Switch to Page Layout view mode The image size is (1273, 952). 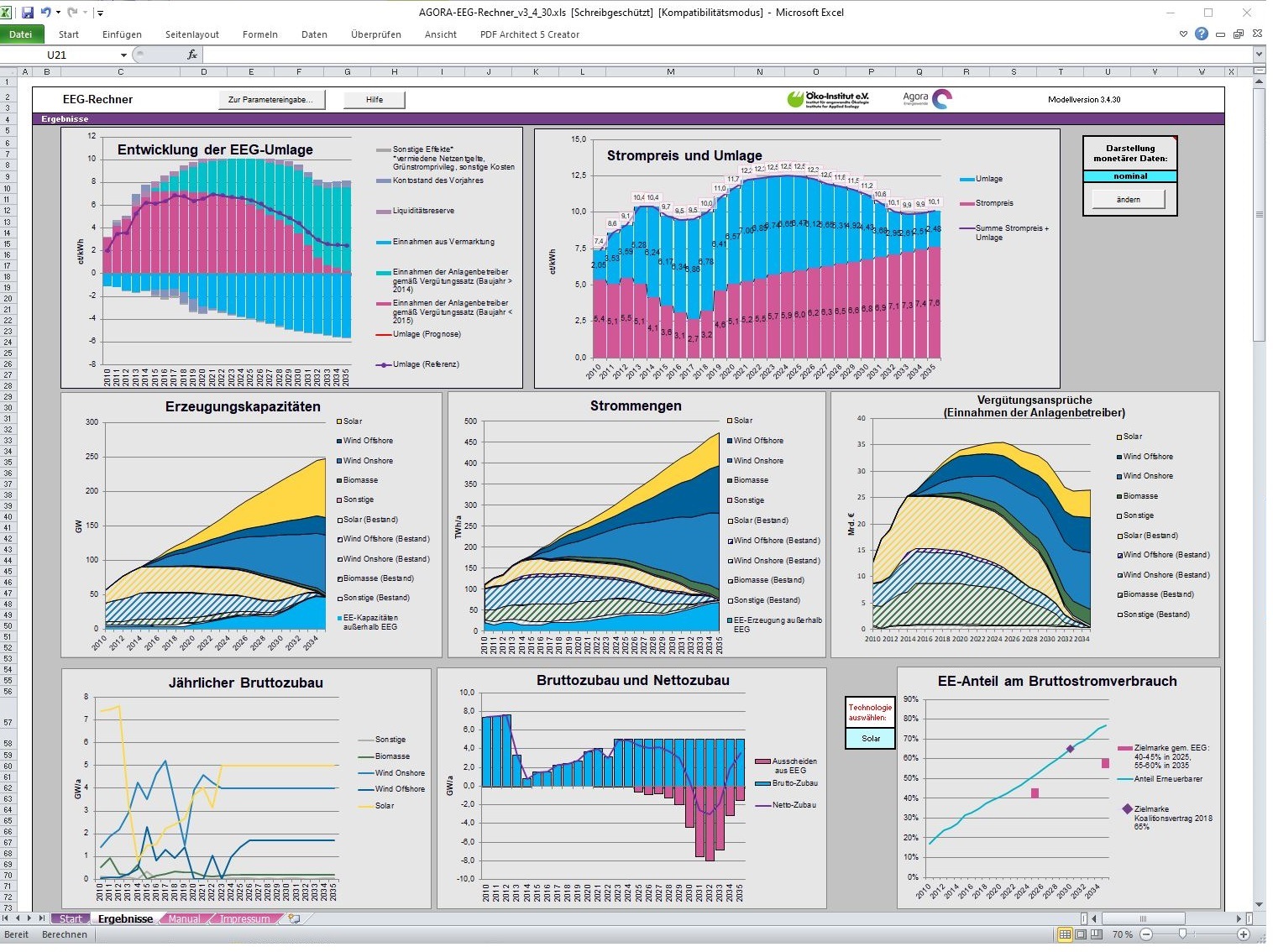click(x=1081, y=934)
